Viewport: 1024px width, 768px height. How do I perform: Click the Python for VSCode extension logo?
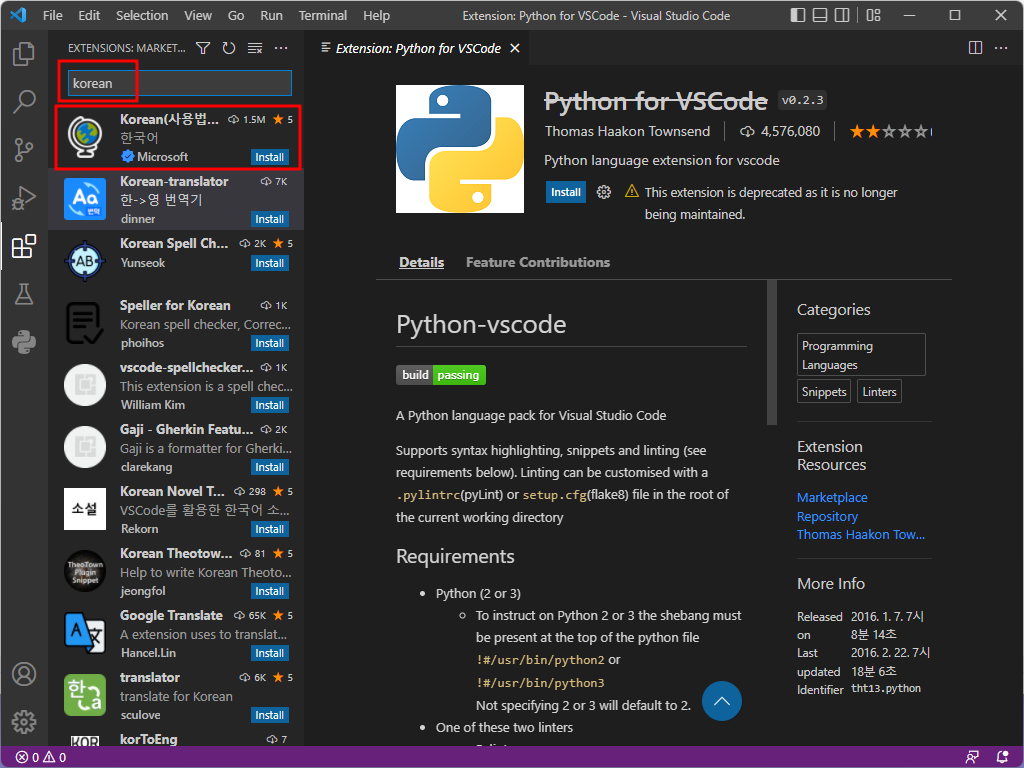tap(460, 149)
